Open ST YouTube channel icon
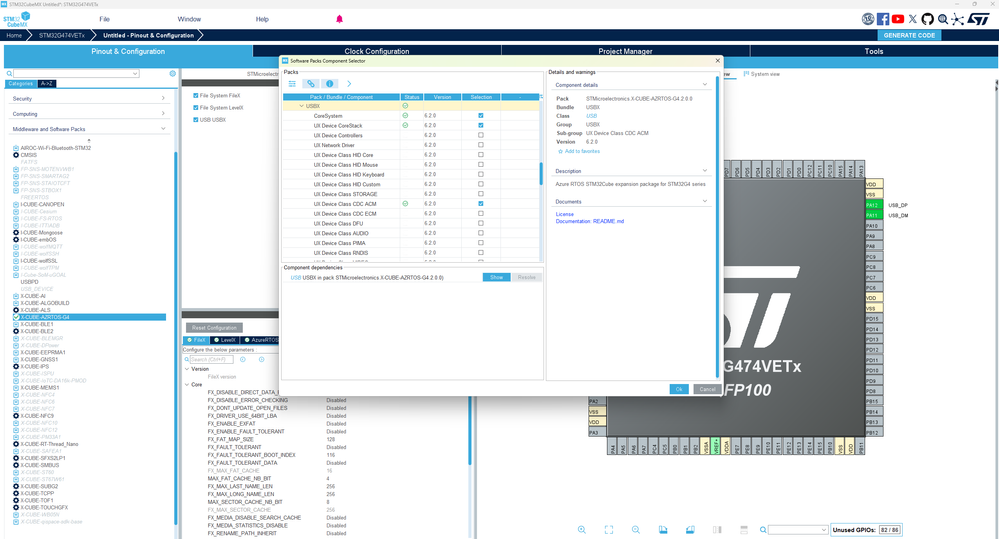 898,19
